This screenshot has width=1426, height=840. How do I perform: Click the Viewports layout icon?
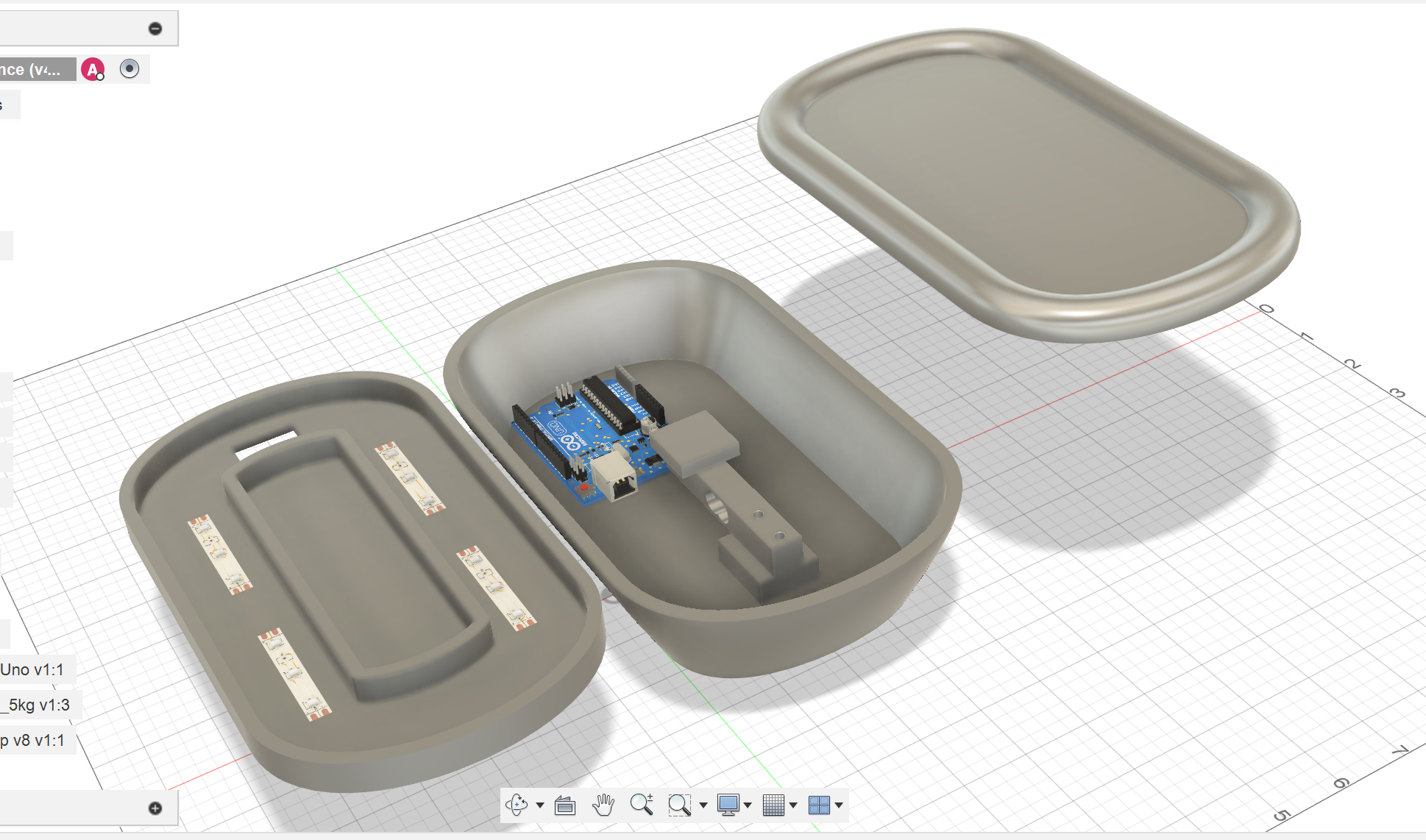tap(818, 805)
